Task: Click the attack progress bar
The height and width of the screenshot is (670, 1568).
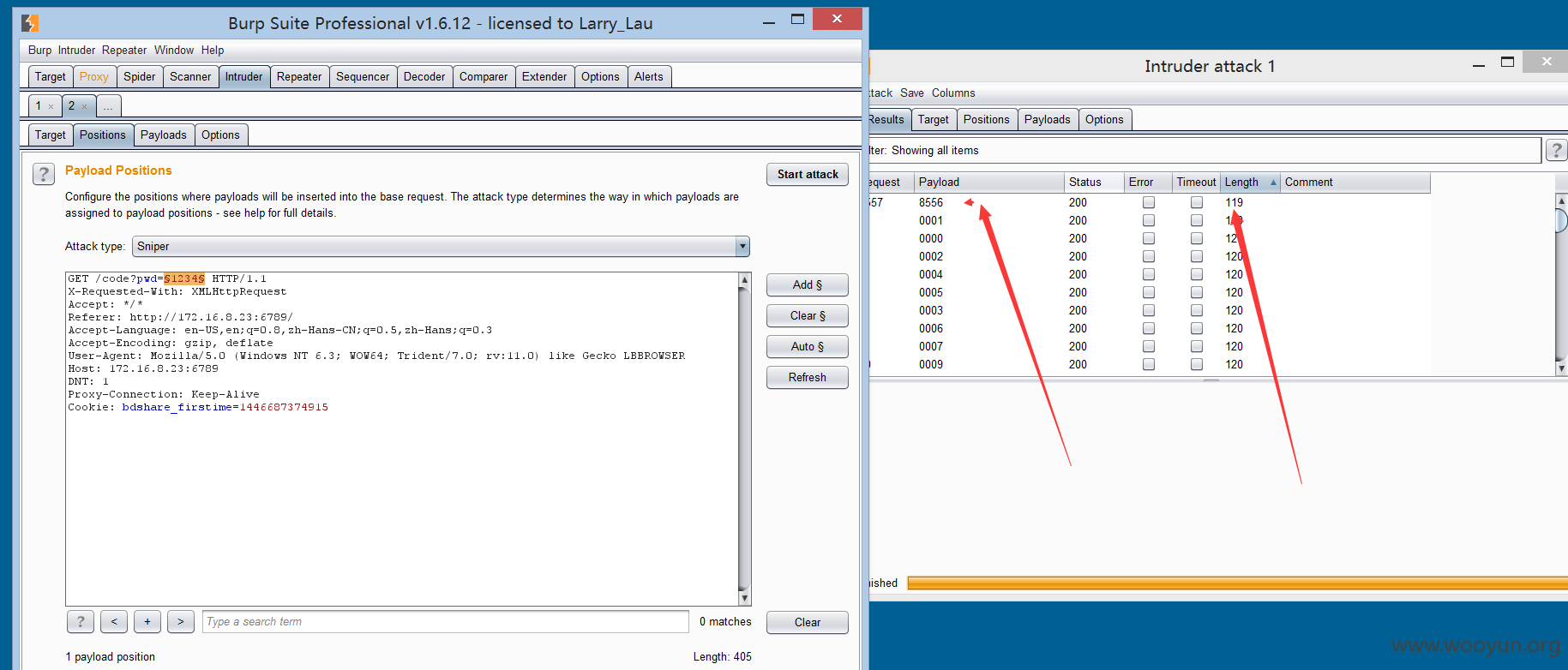Action: click(x=1237, y=583)
